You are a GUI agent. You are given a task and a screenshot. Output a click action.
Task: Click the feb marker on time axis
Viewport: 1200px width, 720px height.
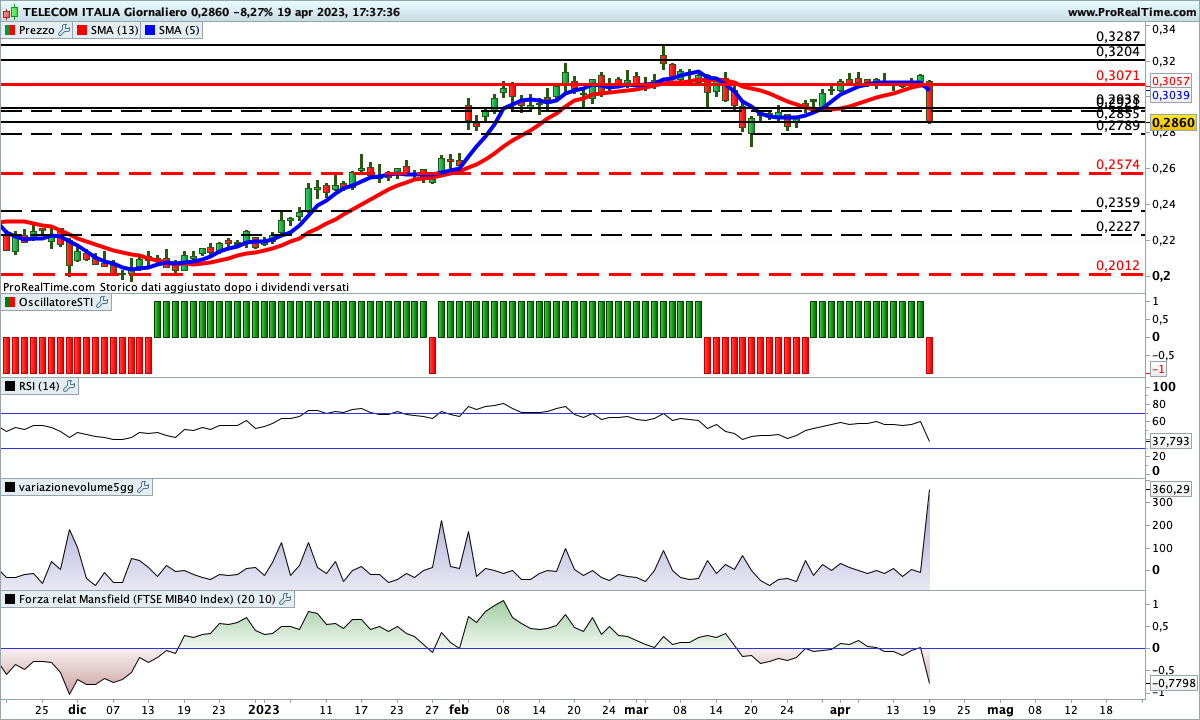[459, 709]
